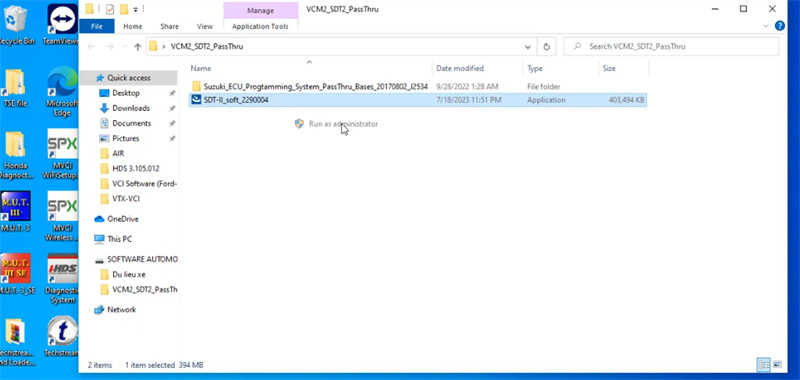This screenshot has width=800, height=380.
Task: Switch to large icons view
Action: (777, 365)
